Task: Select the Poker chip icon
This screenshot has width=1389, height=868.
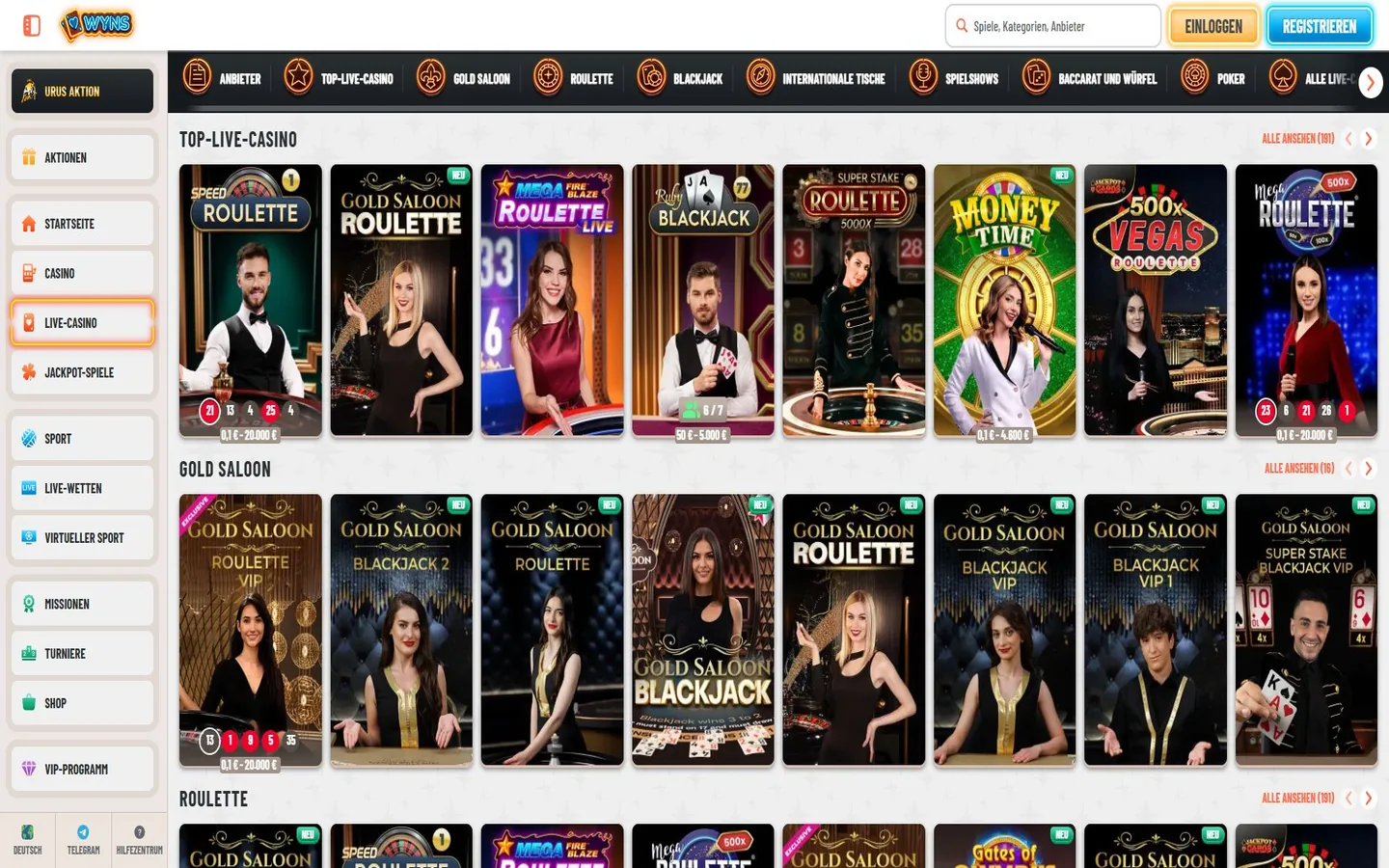Action: click(x=1194, y=75)
